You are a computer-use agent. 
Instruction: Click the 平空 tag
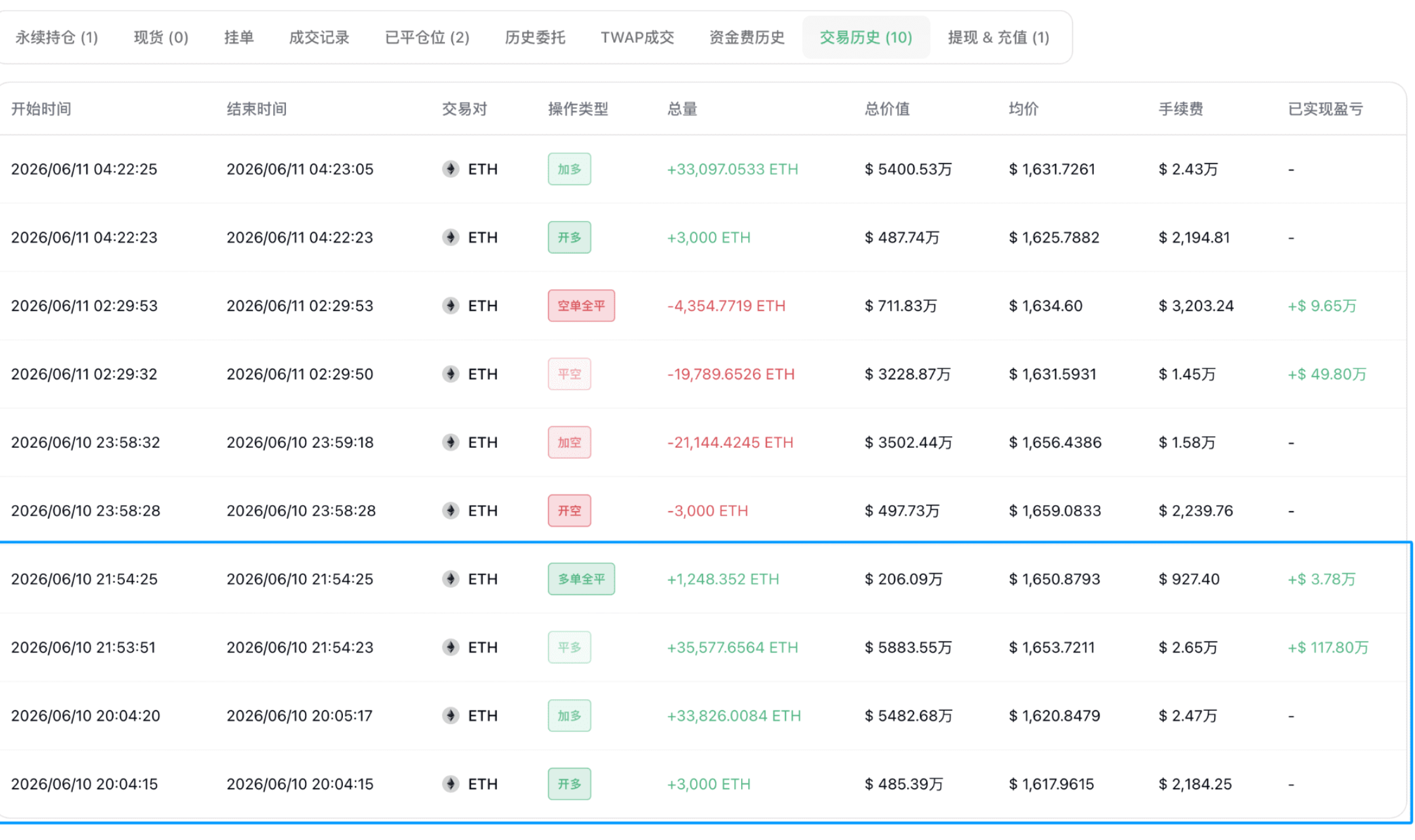pyautogui.click(x=569, y=374)
